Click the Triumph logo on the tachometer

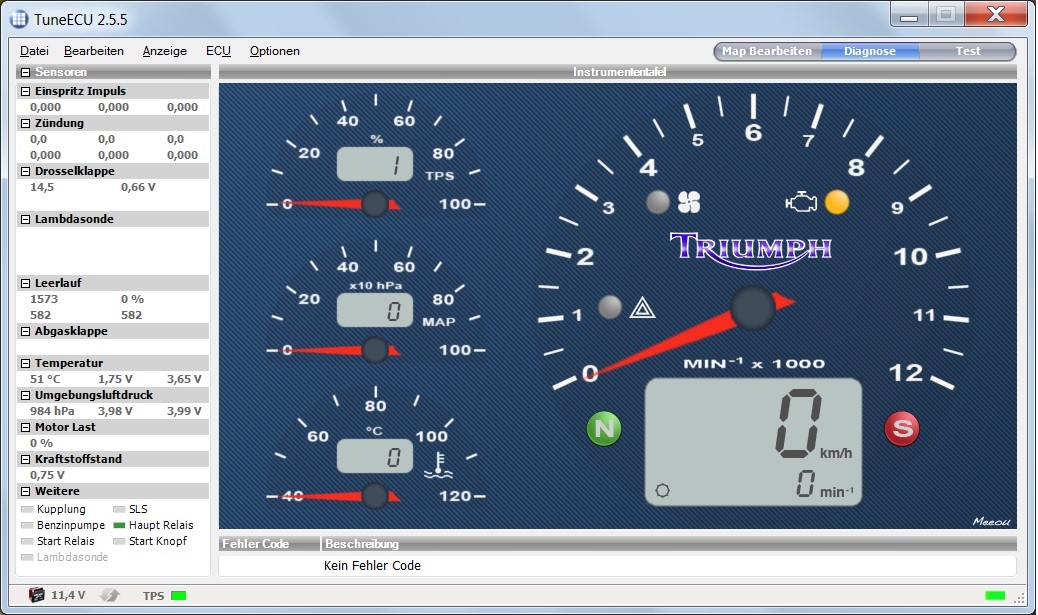[x=751, y=250]
